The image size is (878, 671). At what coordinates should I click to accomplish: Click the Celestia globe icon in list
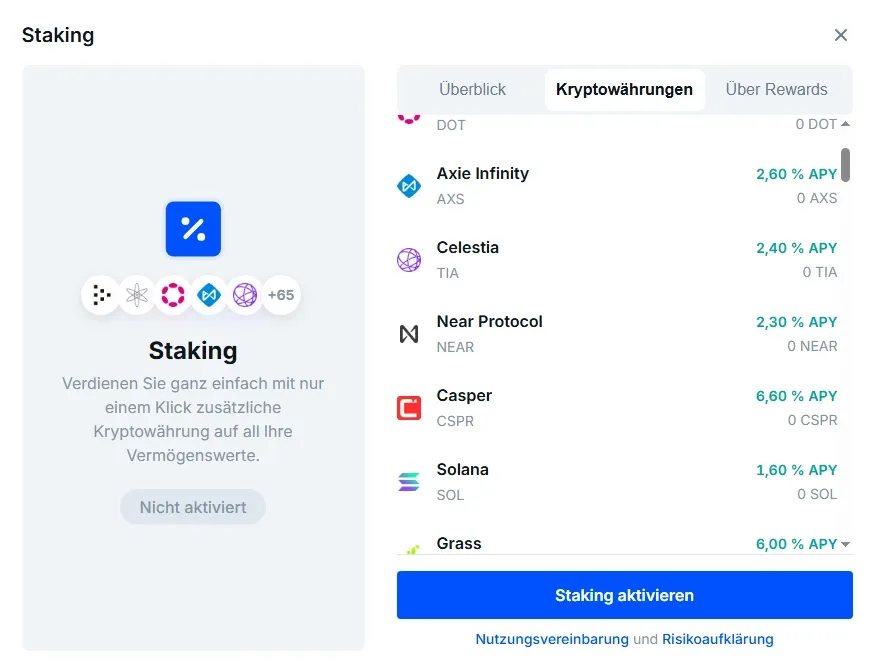pos(409,260)
